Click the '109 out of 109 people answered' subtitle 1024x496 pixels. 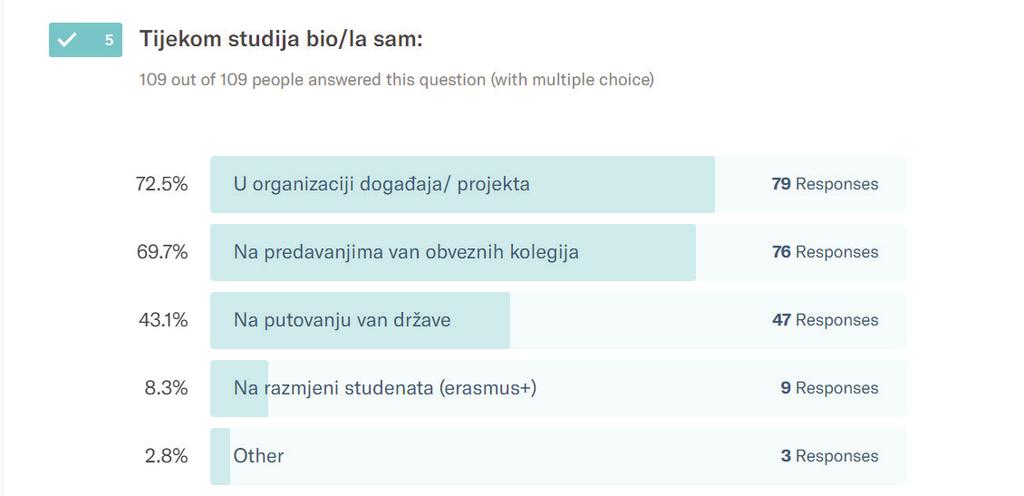(x=396, y=80)
